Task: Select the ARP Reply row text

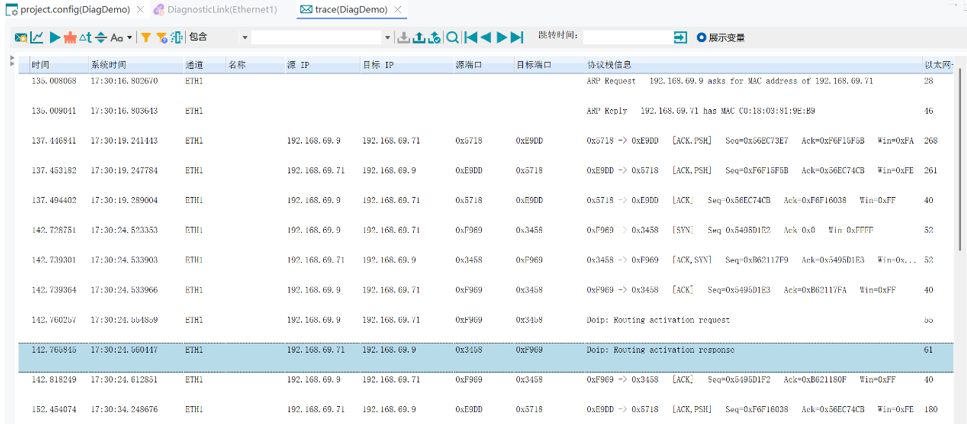Action: (701, 111)
